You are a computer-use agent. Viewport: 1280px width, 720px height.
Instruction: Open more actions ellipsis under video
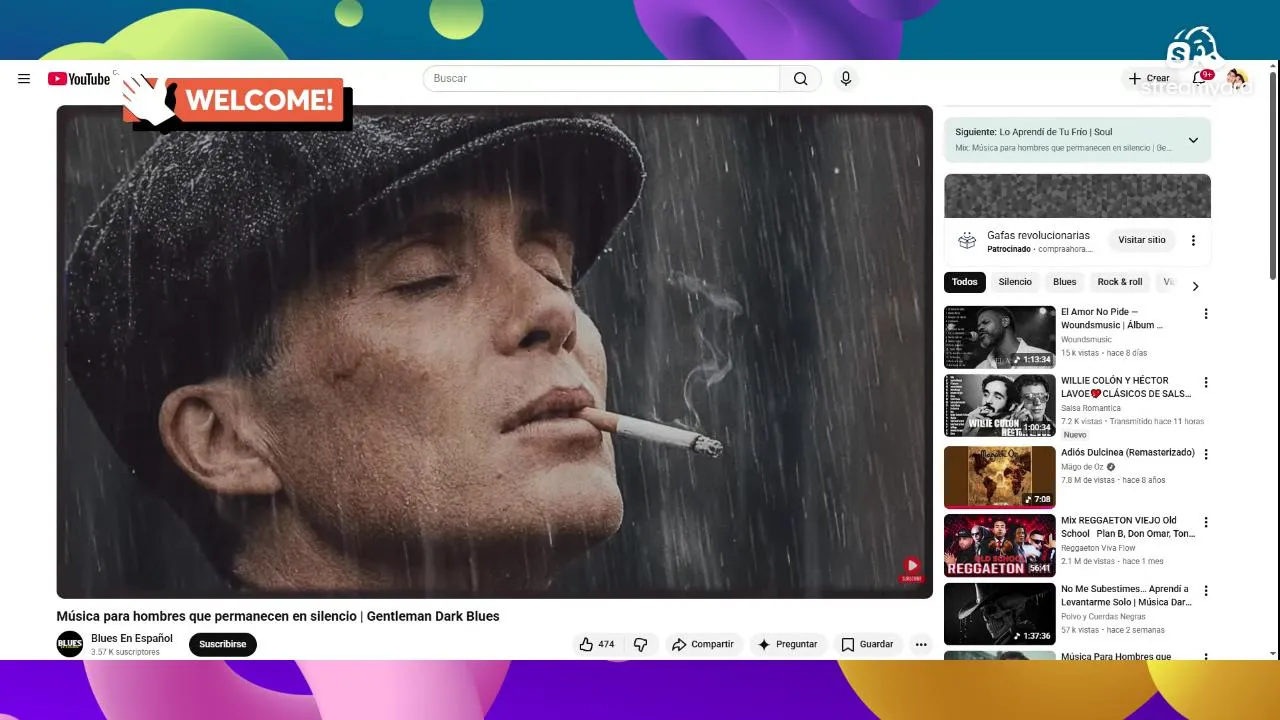(921, 645)
